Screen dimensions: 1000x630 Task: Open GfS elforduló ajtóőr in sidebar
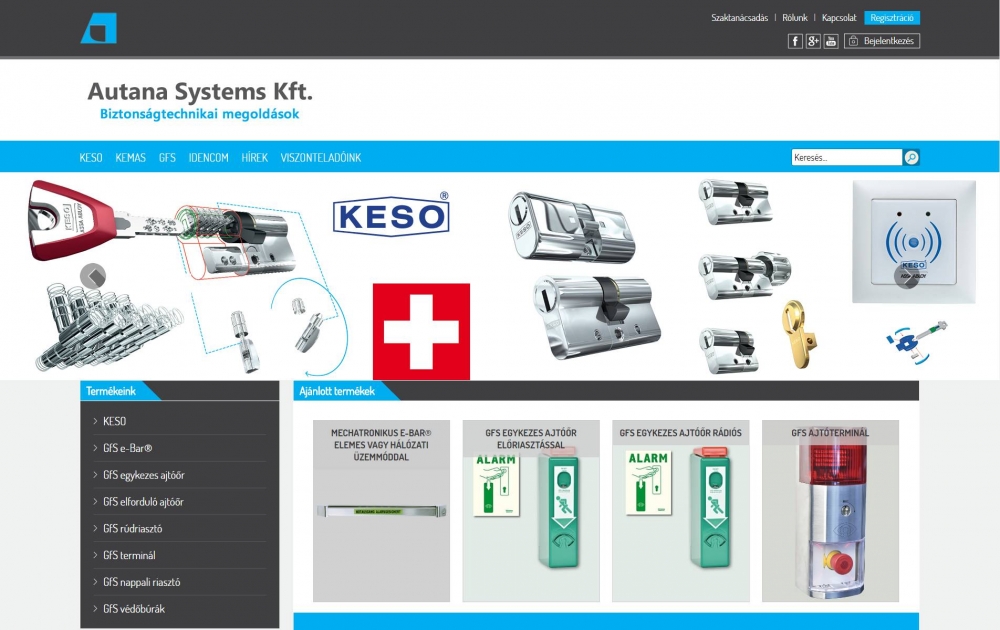(143, 501)
